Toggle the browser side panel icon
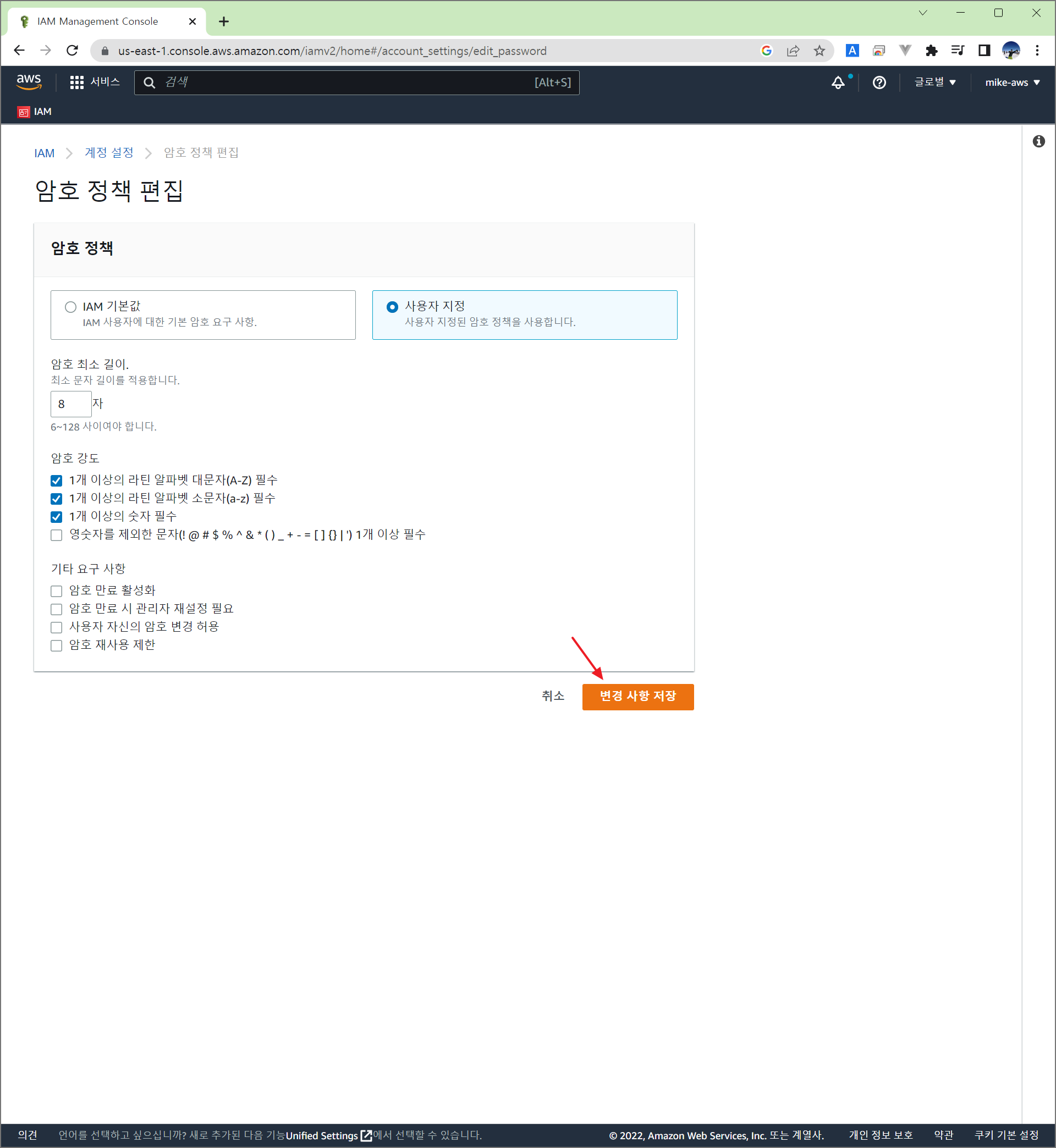The height and width of the screenshot is (1148, 1056). click(984, 51)
